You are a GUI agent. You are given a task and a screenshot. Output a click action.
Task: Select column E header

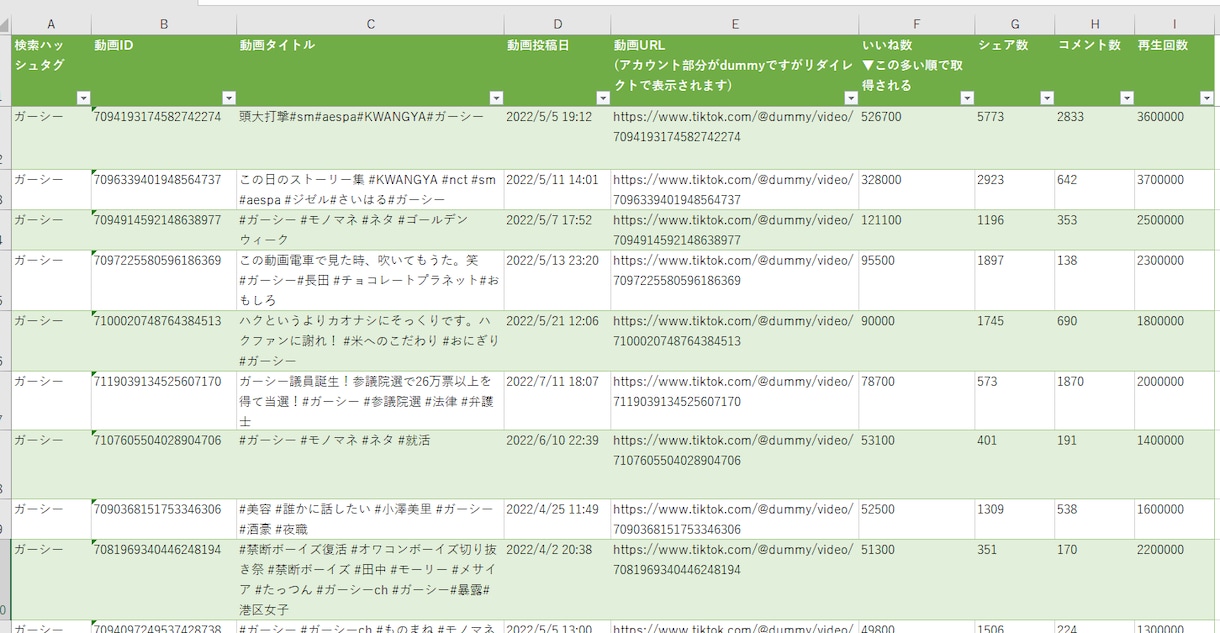(x=735, y=24)
